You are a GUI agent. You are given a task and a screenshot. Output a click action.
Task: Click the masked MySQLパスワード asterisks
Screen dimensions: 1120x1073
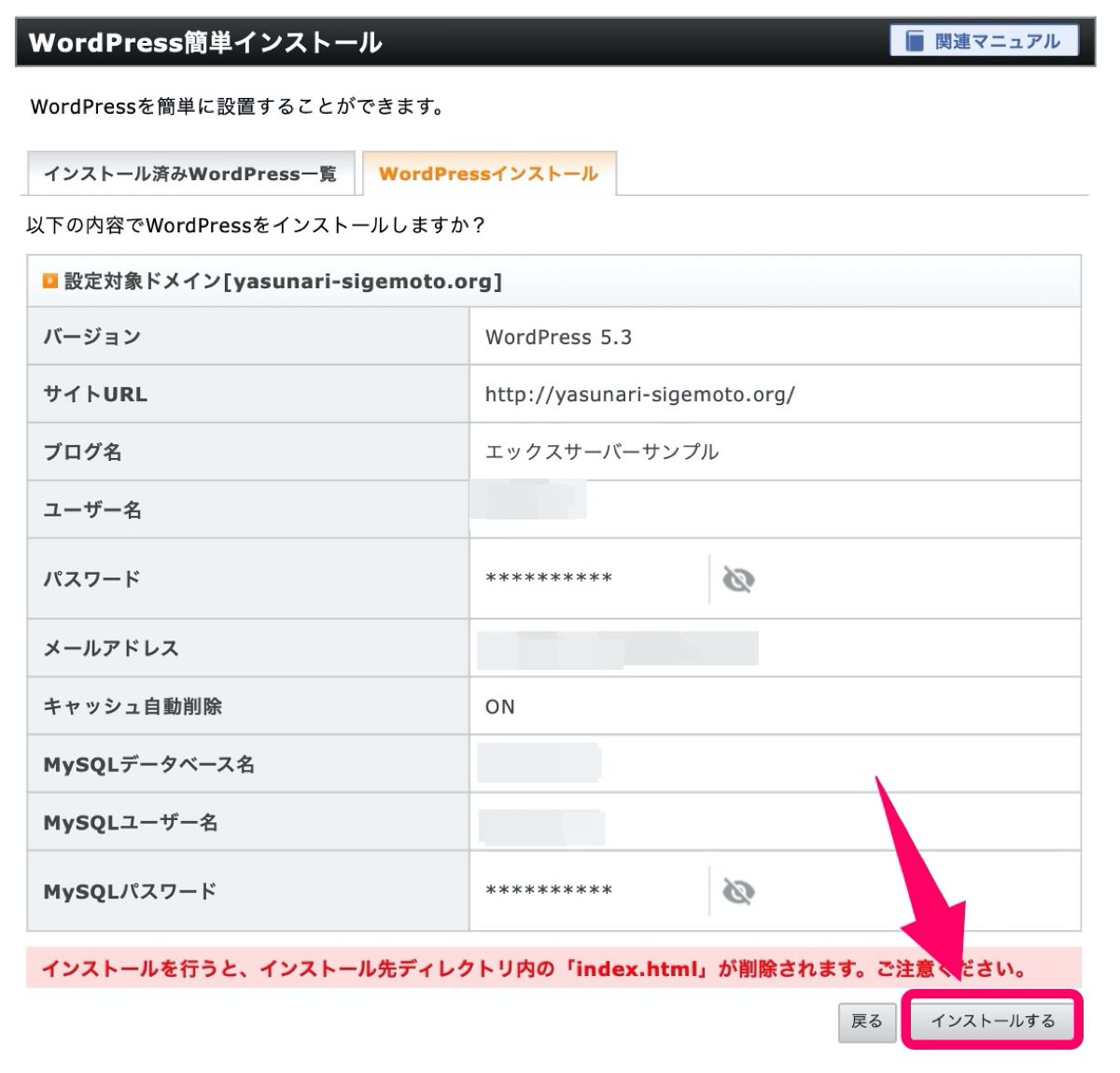pos(549,891)
